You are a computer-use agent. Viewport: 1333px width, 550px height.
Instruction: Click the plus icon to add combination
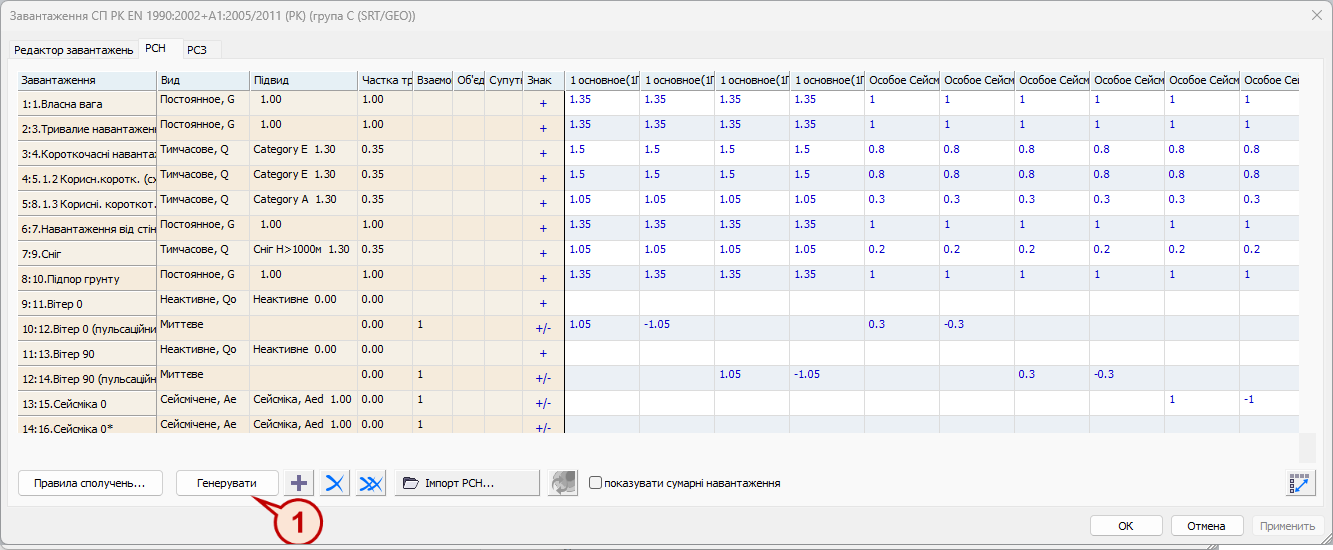click(298, 483)
